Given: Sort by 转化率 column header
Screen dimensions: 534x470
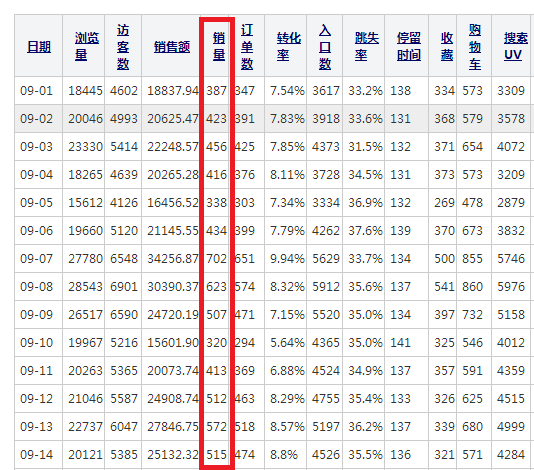Looking at the screenshot, I should [x=289, y=46].
